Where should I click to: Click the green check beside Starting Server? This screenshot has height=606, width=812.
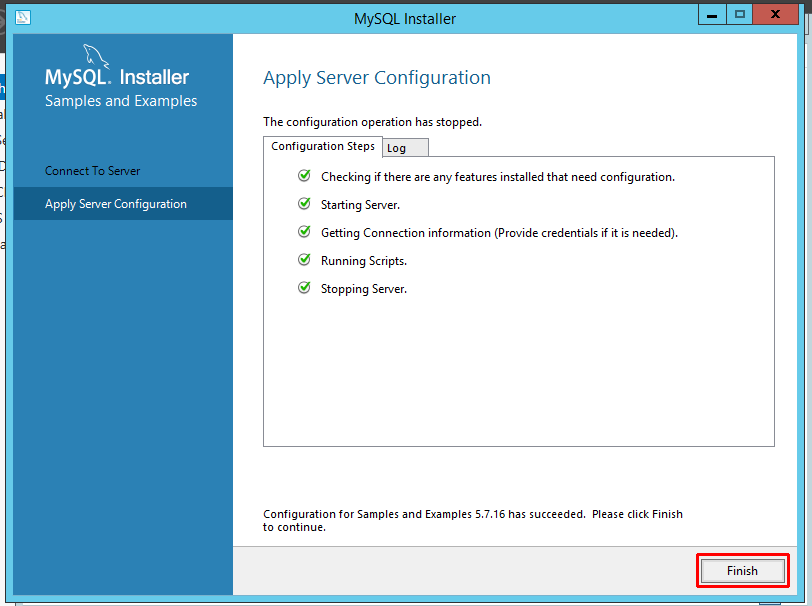point(304,203)
